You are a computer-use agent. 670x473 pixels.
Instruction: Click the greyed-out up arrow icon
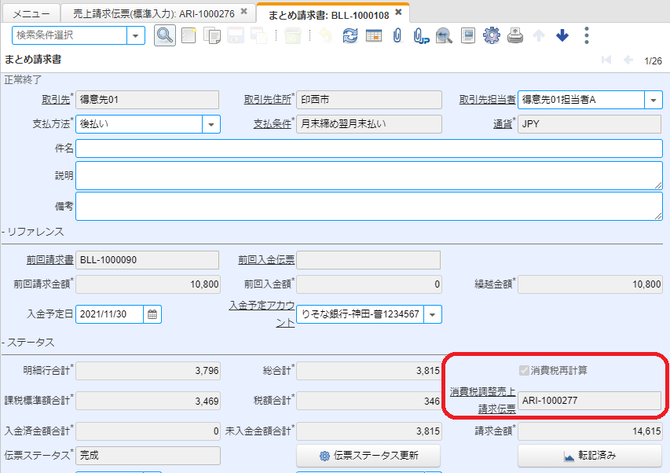[x=539, y=35]
